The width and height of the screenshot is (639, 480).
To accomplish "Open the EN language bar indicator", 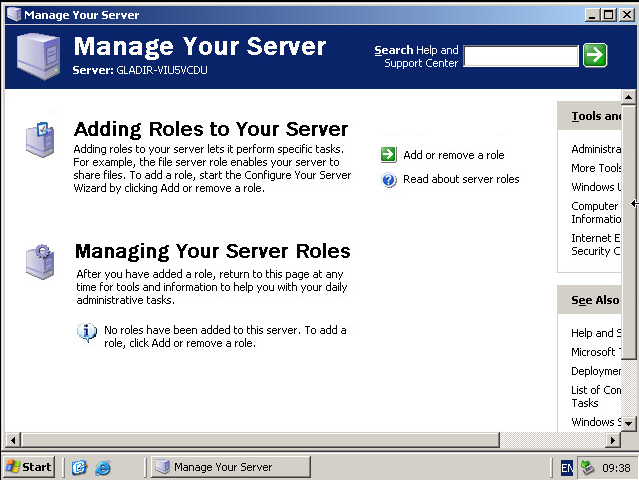I will tap(567, 467).
